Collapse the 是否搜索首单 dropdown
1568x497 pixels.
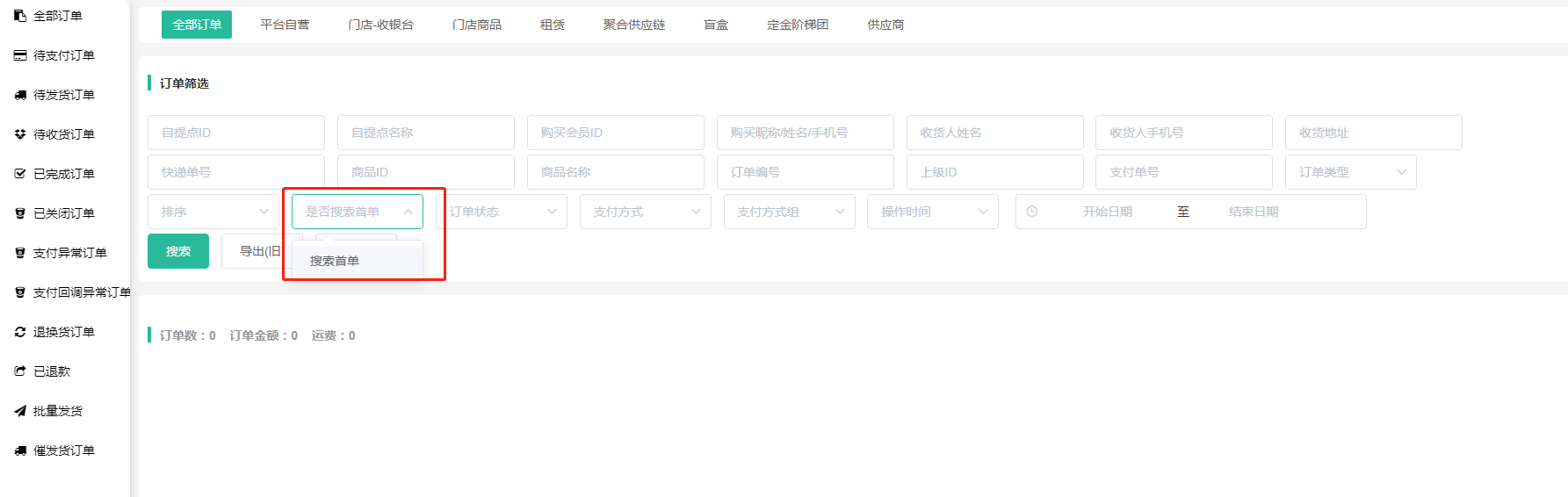[358, 212]
